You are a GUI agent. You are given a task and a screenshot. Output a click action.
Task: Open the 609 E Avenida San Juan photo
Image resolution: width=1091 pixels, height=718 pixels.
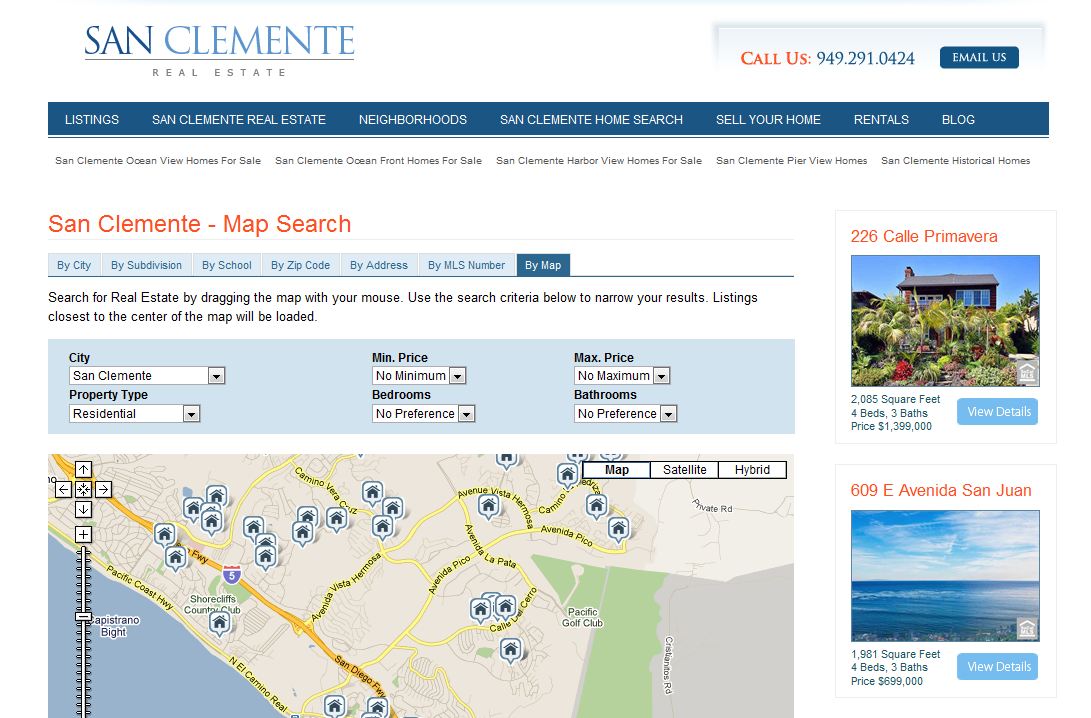[x=944, y=575]
